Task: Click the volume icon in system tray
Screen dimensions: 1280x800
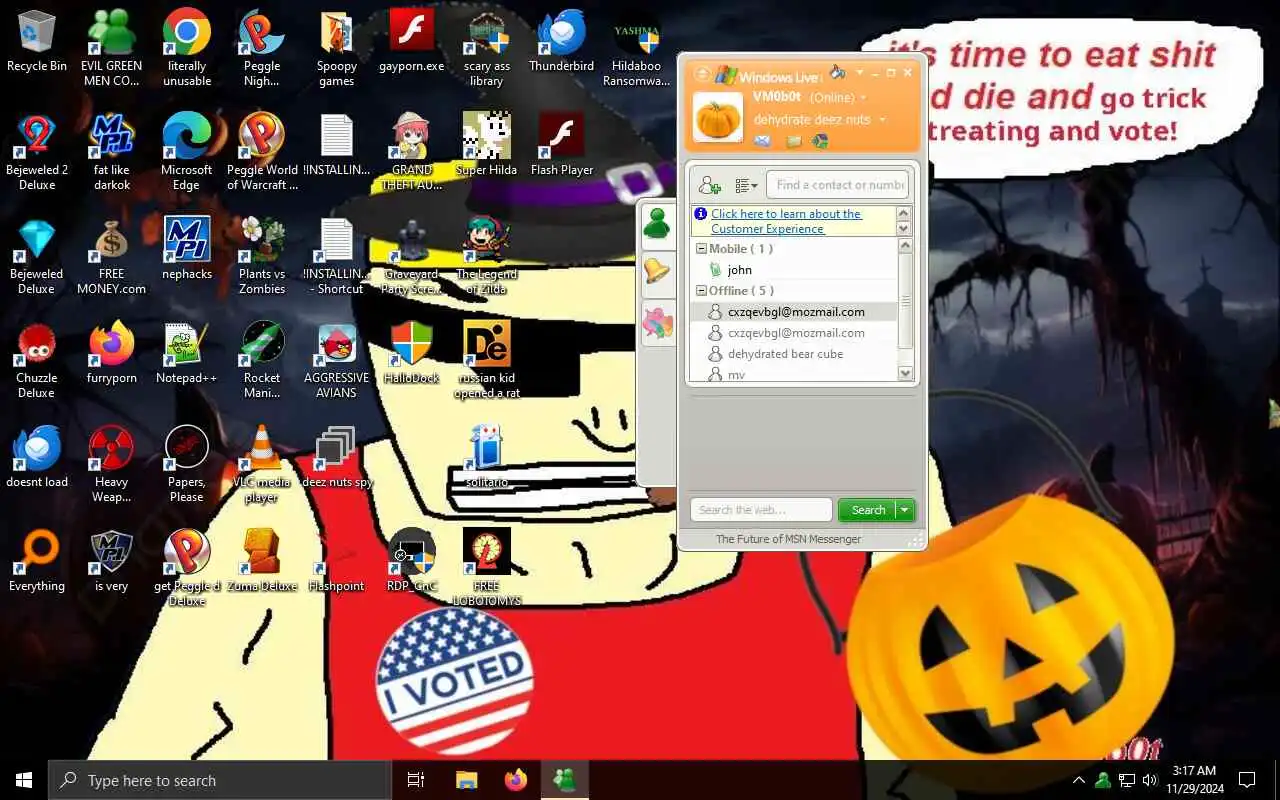Action: (x=1150, y=780)
